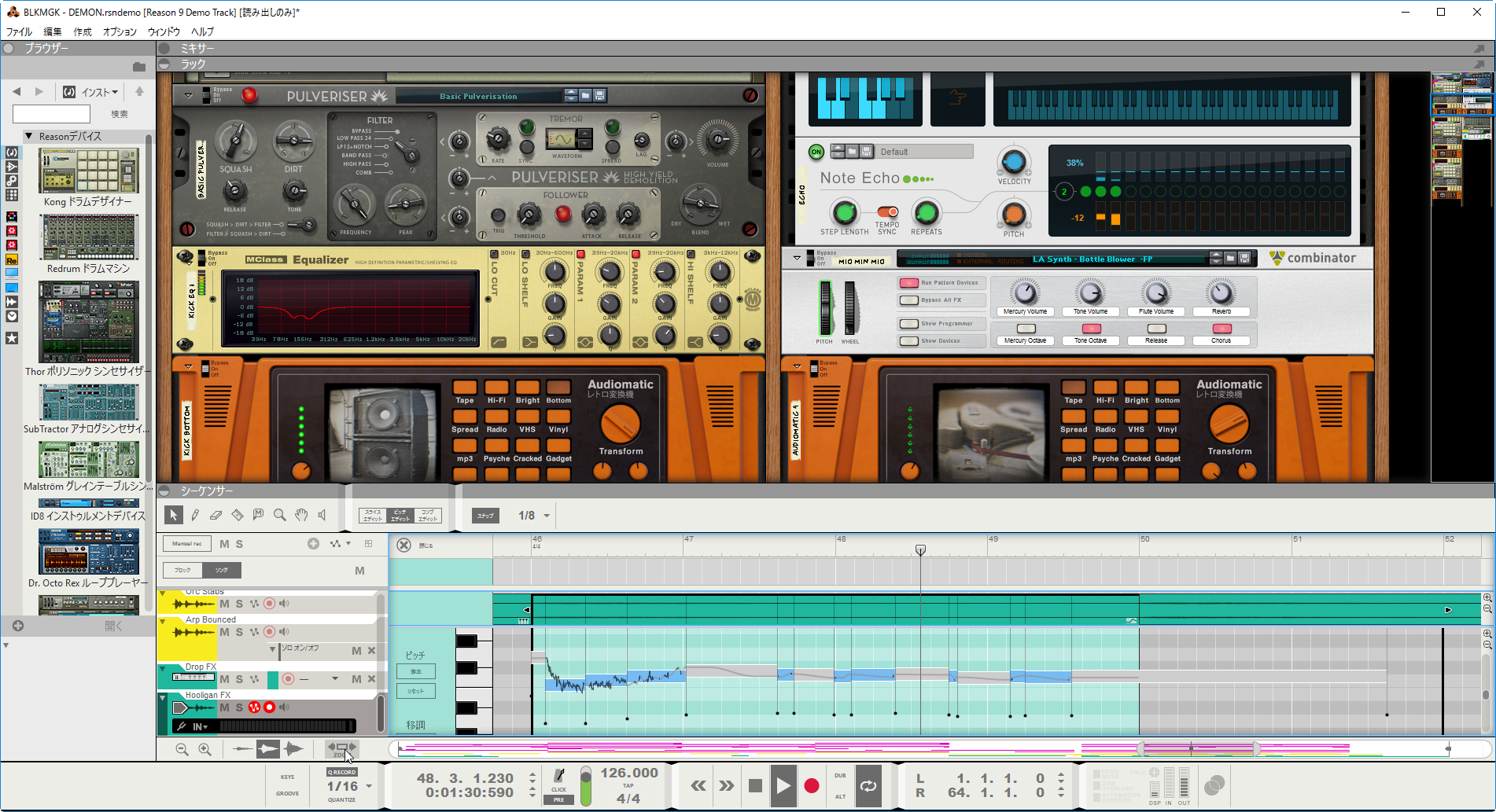1496x812 pixels.
Task: Select utilities gear icon in browser sidebar
Action: click(12, 180)
